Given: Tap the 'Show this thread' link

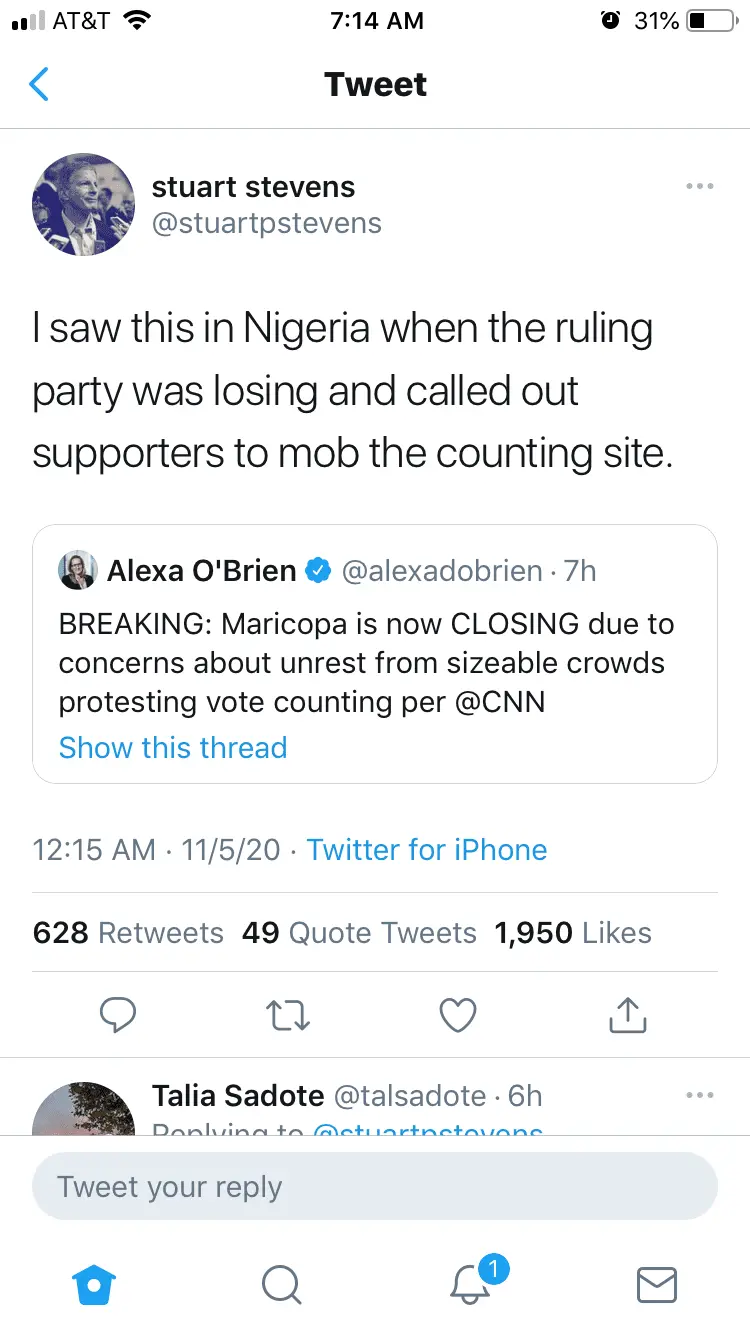Looking at the screenshot, I should 173,748.
